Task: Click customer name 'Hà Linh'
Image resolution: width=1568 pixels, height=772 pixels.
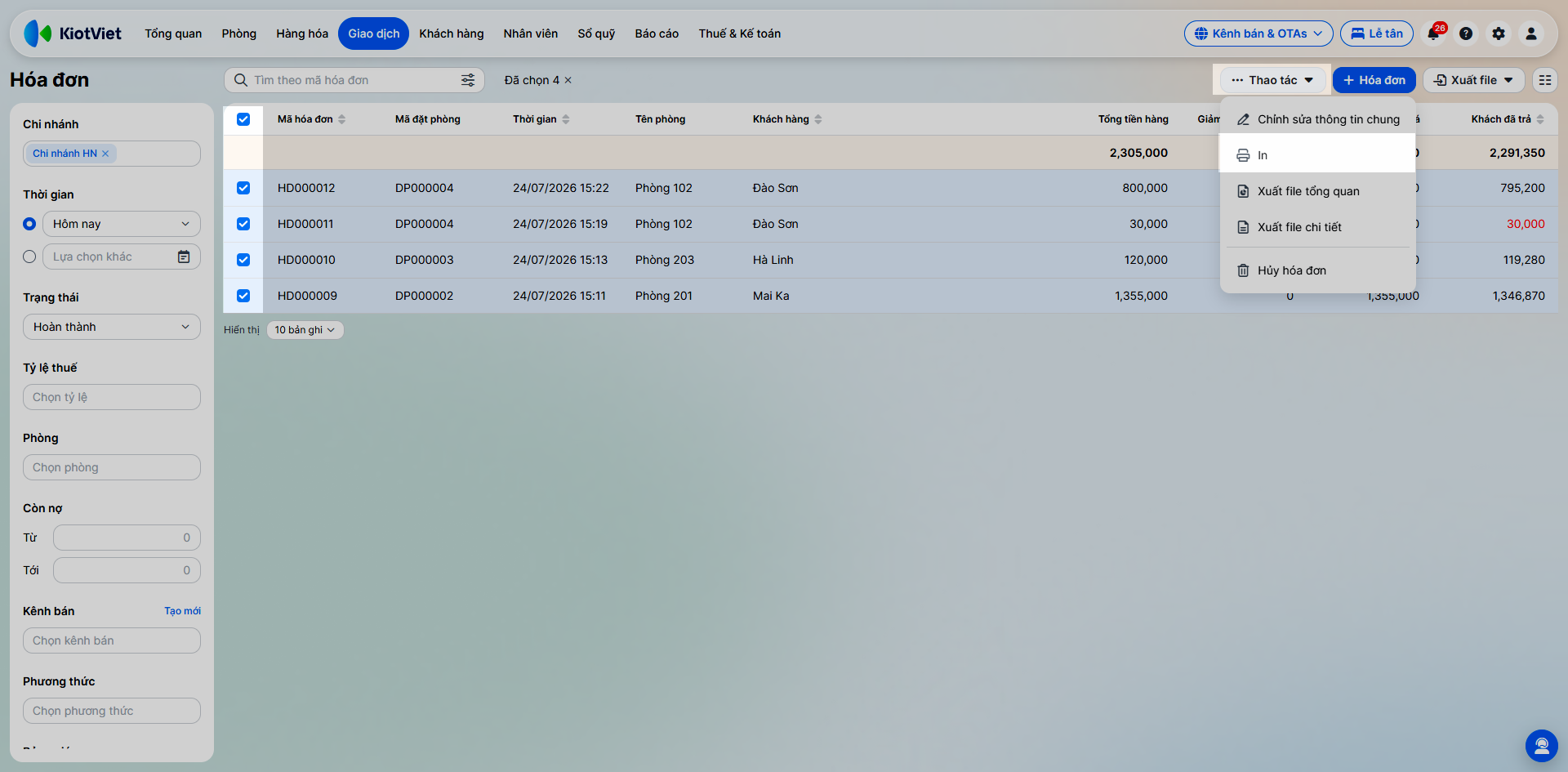Action: pos(773,260)
